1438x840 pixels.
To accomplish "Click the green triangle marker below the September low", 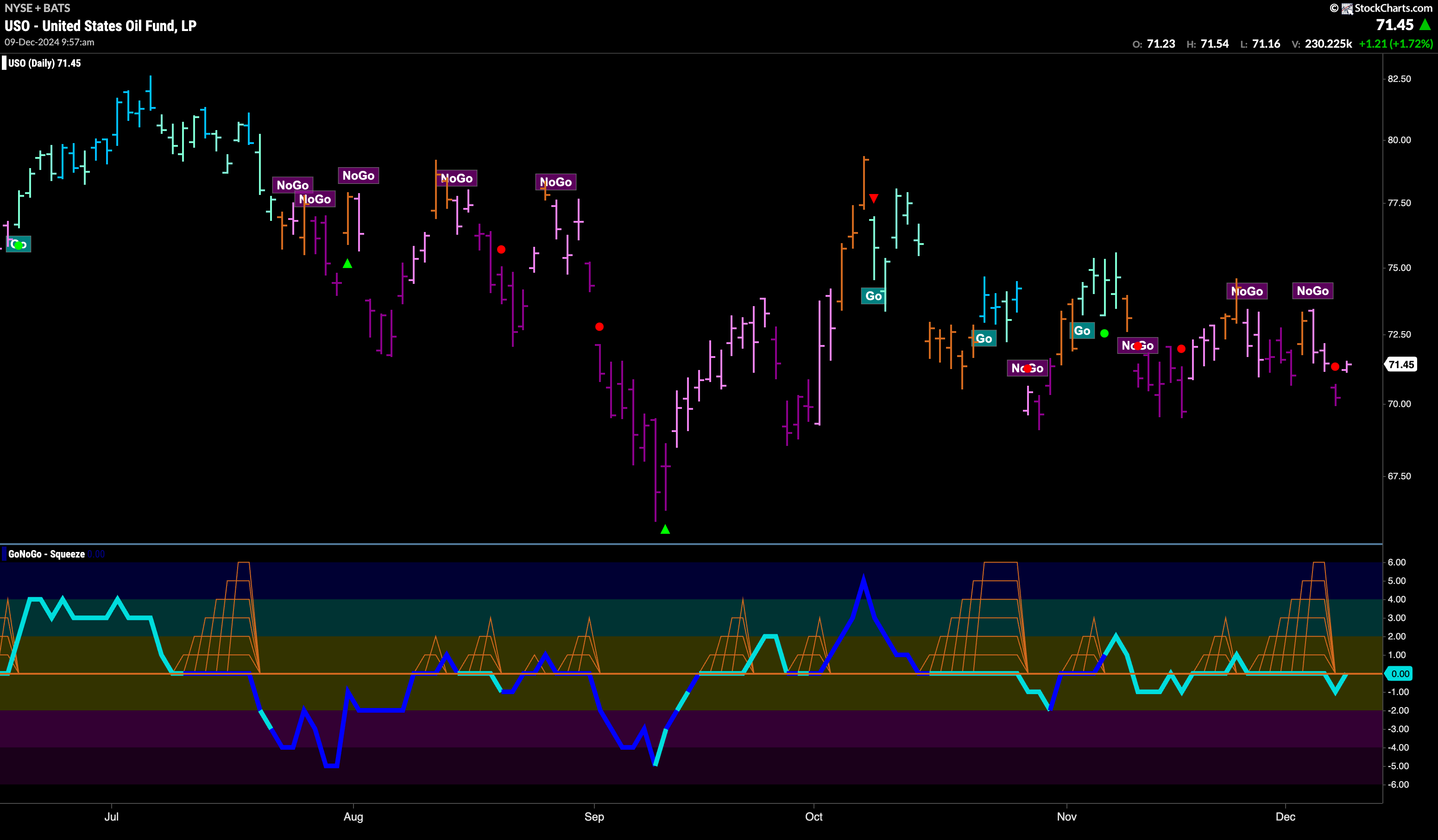I will 665,530.
